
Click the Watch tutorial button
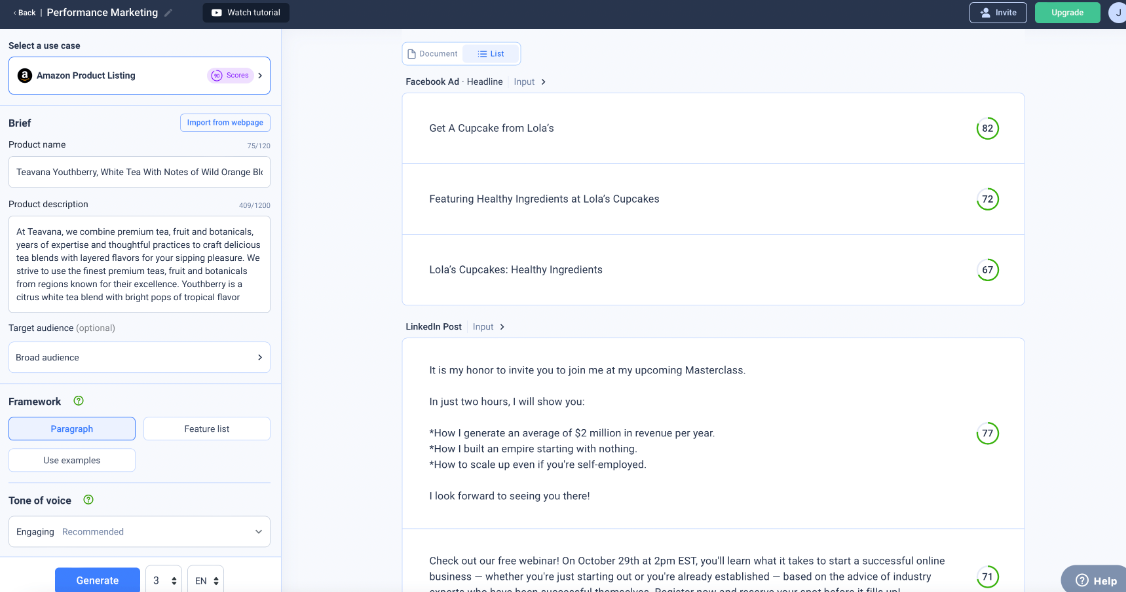(x=246, y=13)
